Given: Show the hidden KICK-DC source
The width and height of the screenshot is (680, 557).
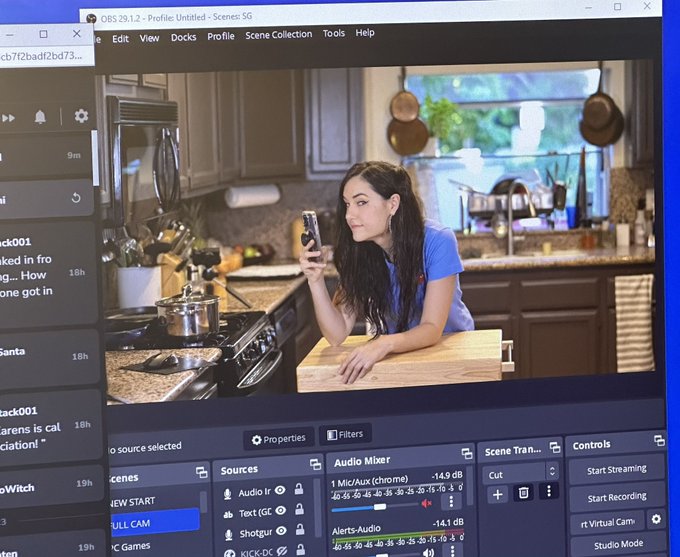Looking at the screenshot, I should [282, 551].
